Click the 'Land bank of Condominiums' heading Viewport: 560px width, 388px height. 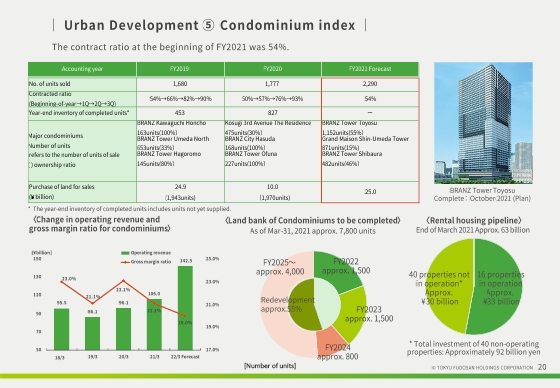(x=313, y=220)
